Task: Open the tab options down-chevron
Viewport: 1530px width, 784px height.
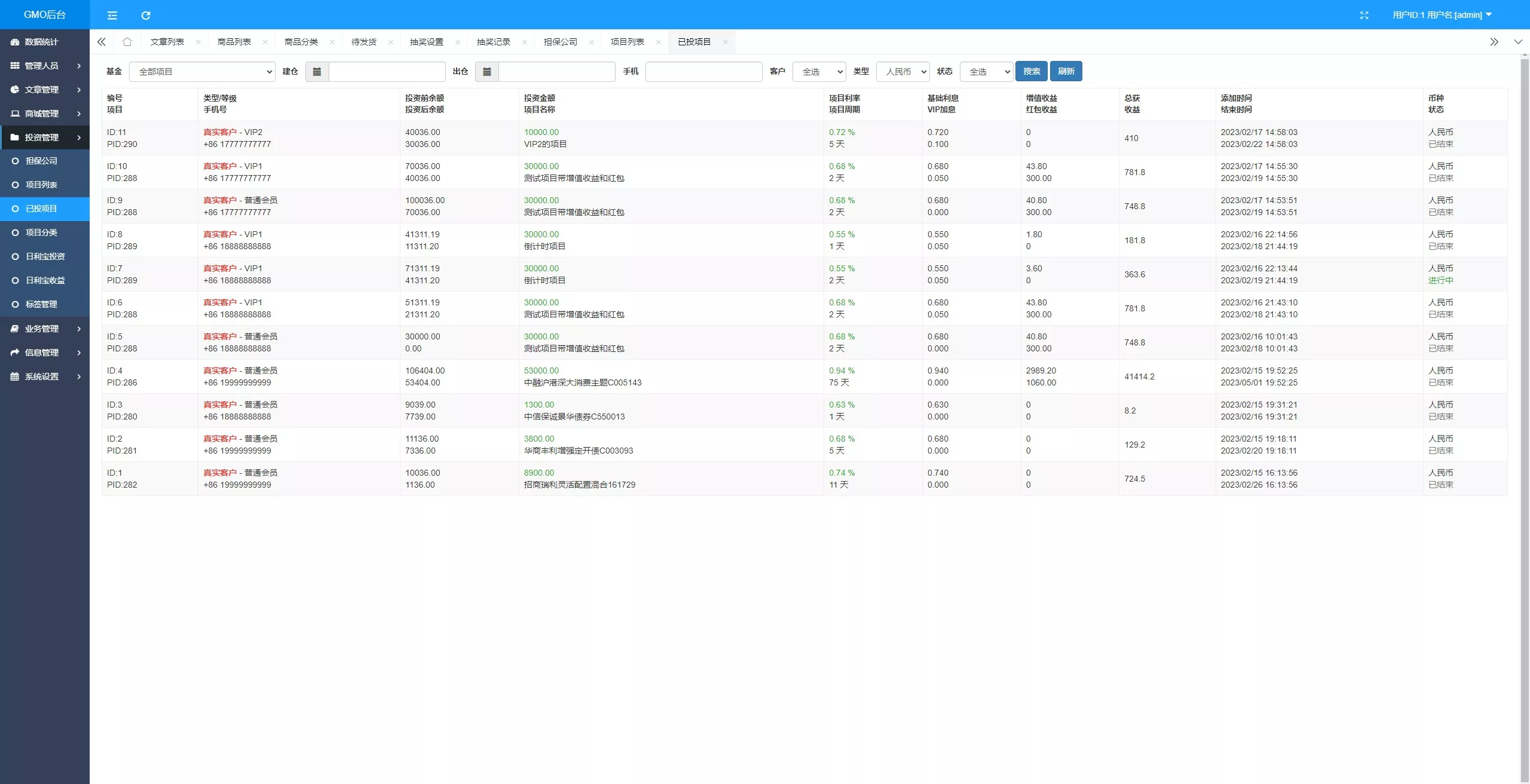Action: tap(1518, 42)
